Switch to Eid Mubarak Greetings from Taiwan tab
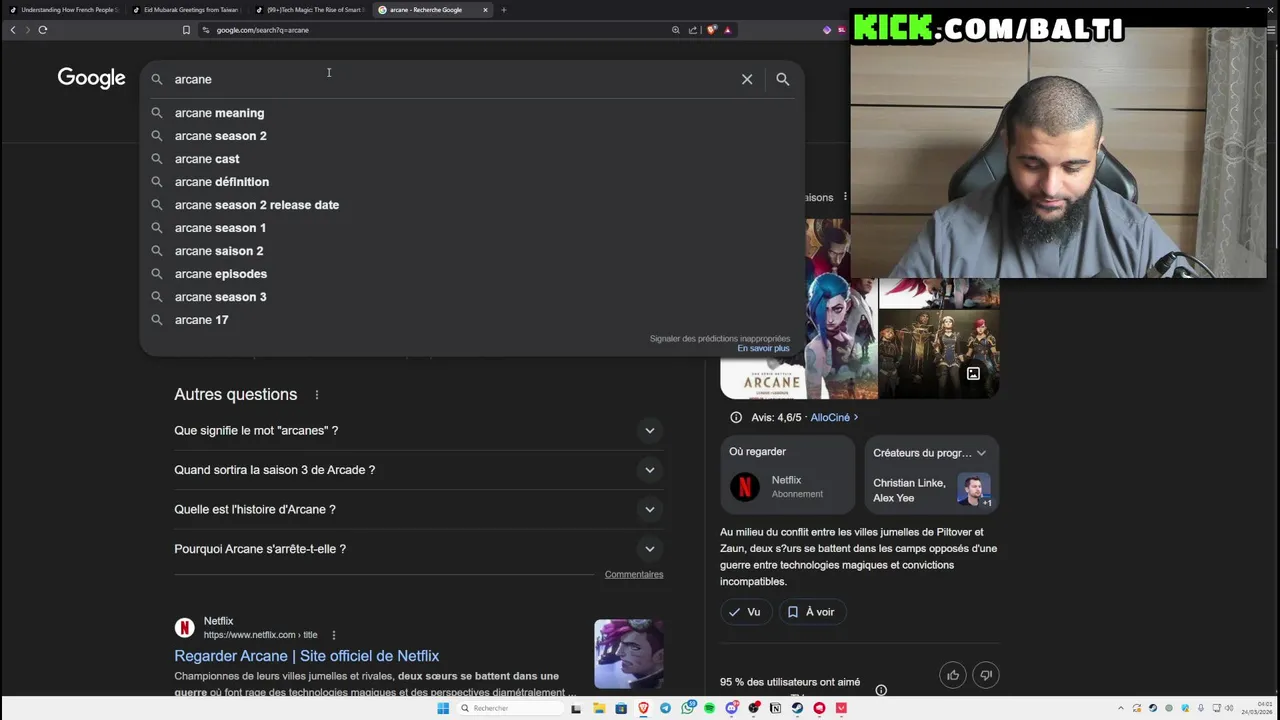This screenshot has height=720, width=1280. pyautogui.click(x=185, y=10)
